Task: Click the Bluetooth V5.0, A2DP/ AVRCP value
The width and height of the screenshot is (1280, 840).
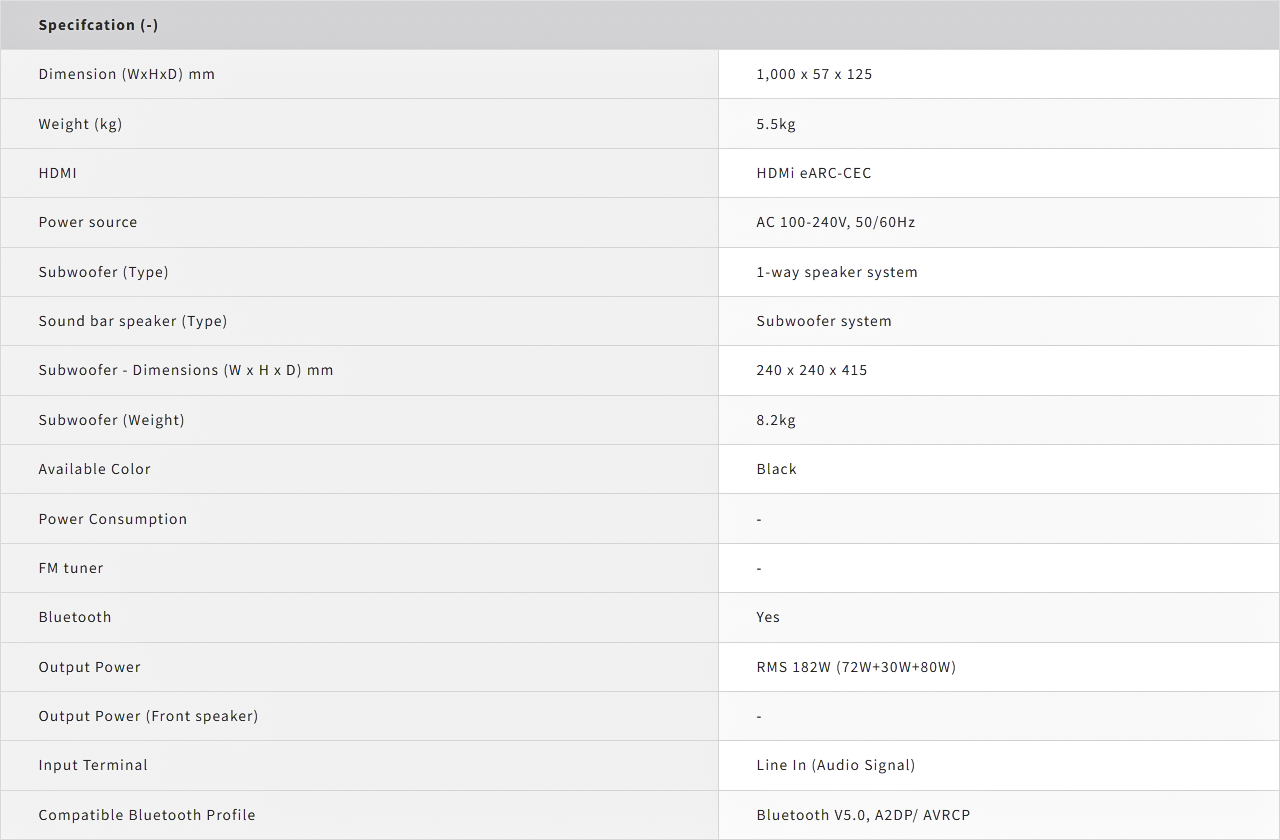Action: [x=862, y=815]
